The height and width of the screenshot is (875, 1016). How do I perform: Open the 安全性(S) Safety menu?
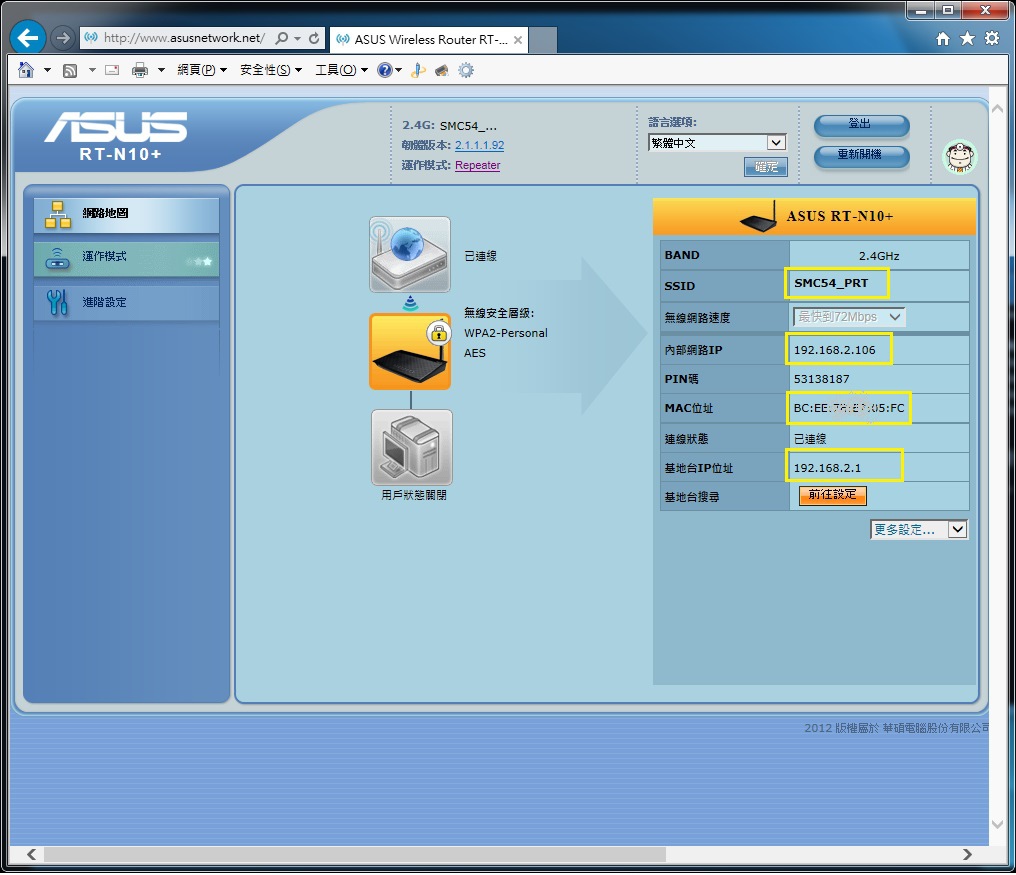coord(271,70)
